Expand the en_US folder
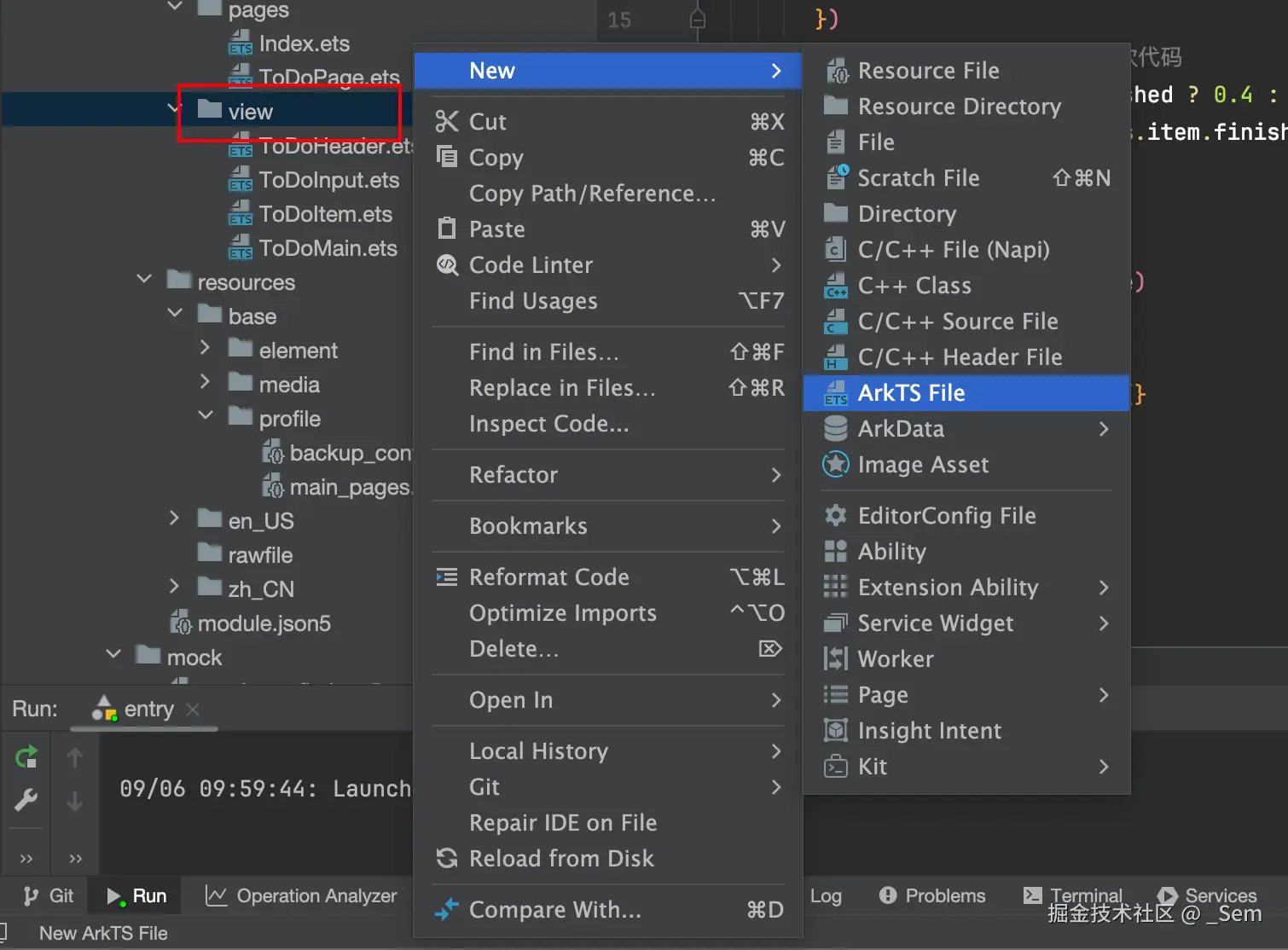Image resolution: width=1288 pixels, height=950 pixels. [x=174, y=518]
